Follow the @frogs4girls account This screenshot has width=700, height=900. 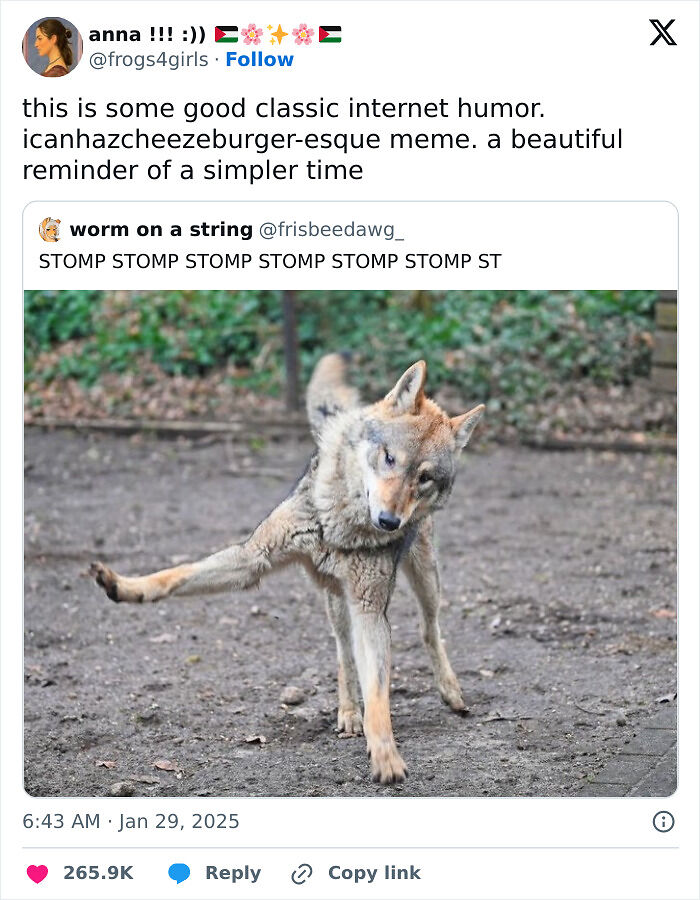click(x=259, y=59)
